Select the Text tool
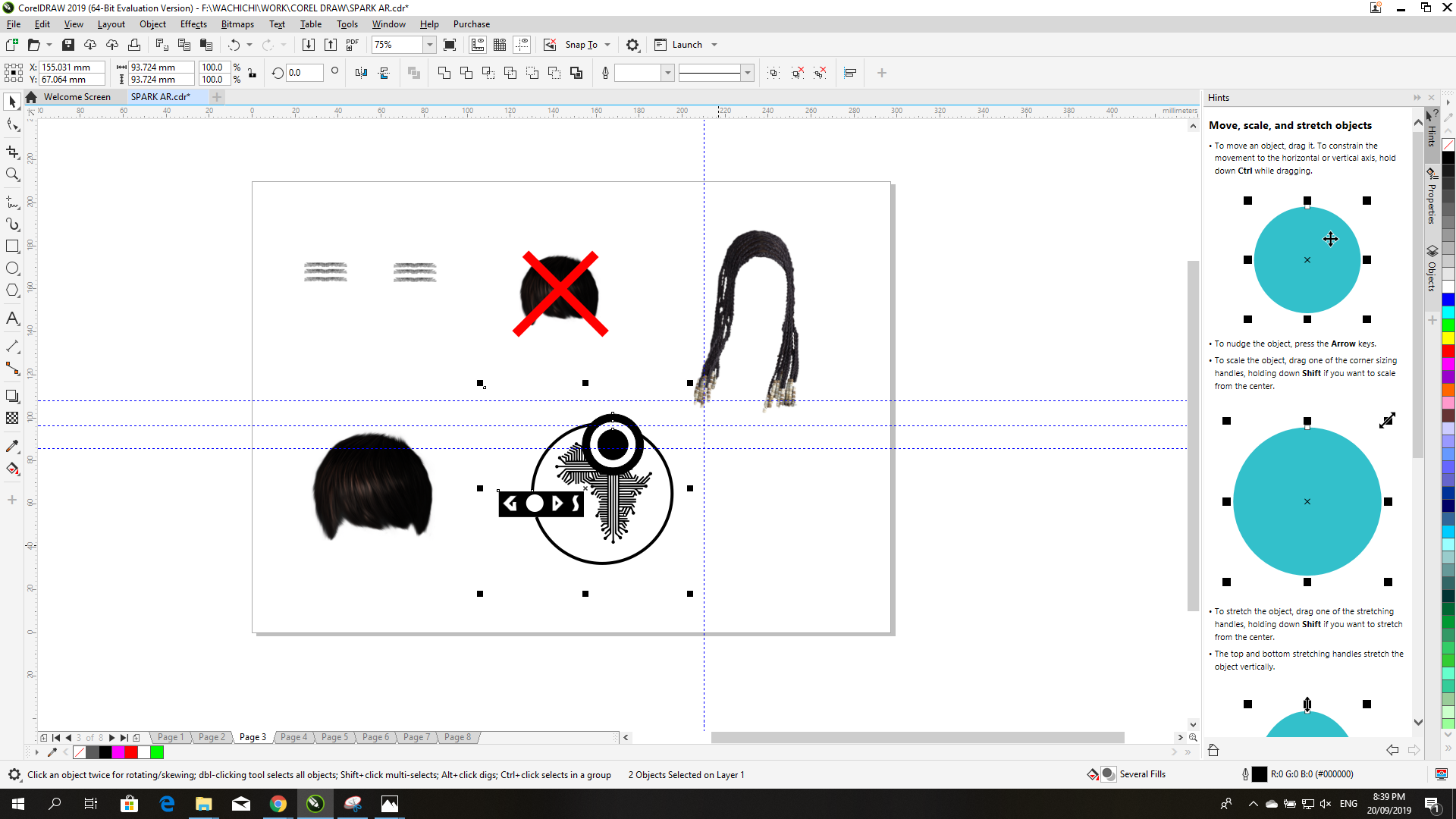The width and height of the screenshot is (1456, 819). click(12, 318)
